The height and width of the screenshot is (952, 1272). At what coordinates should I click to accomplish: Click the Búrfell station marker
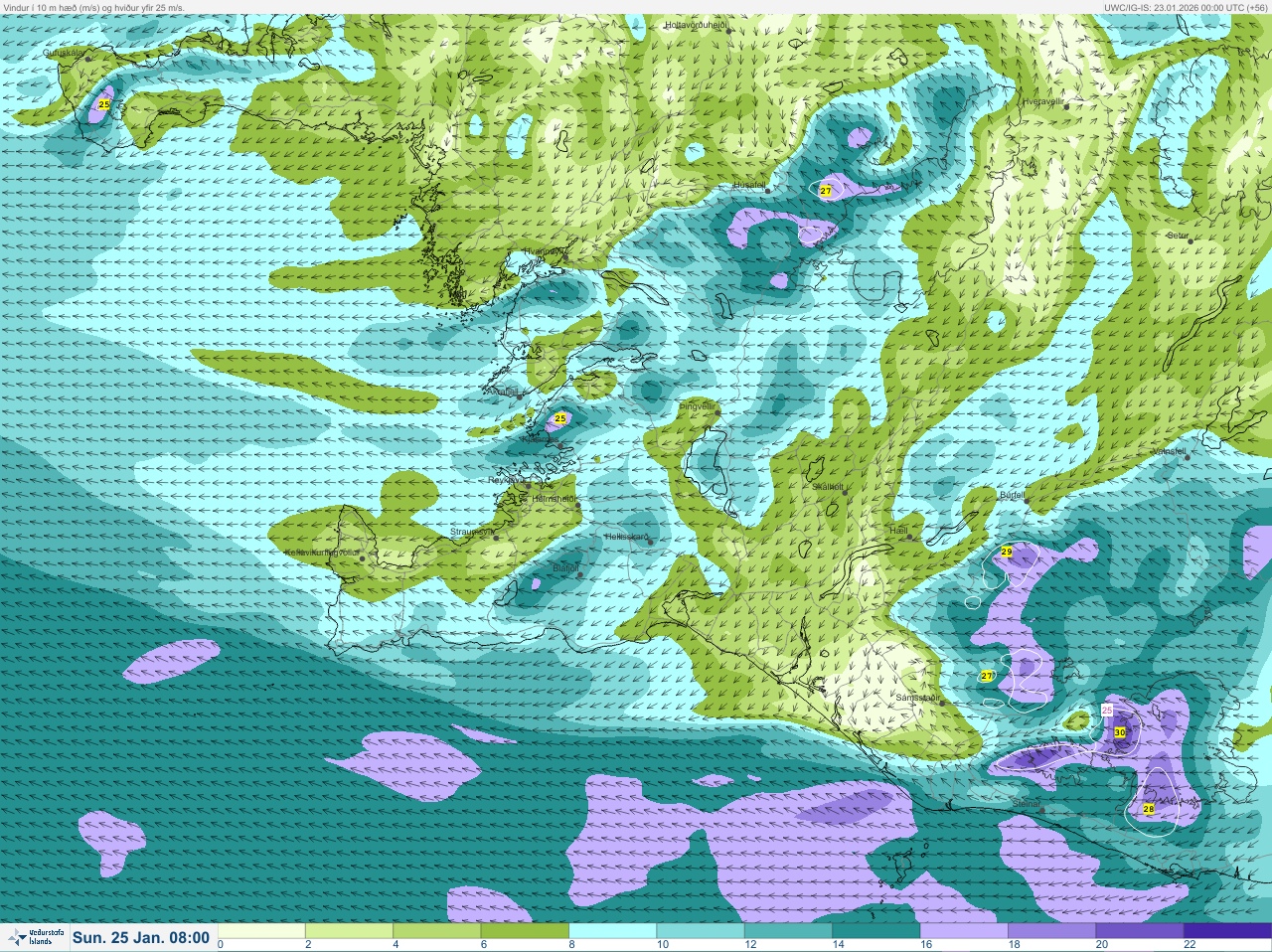pos(1025,499)
